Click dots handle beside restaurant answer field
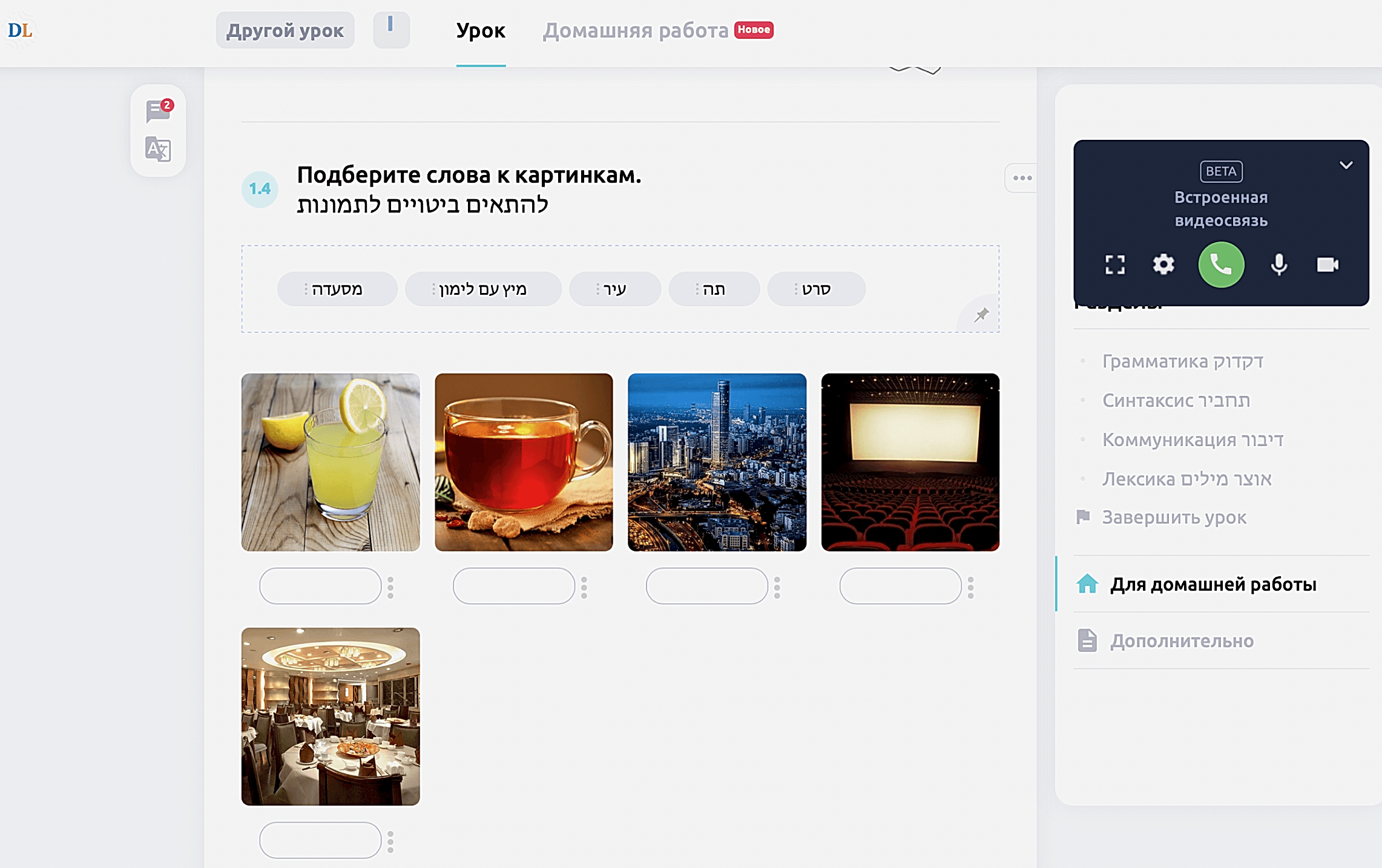Image resolution: width=1382 pixels, height=868 pixels. (x=390, y=841)
